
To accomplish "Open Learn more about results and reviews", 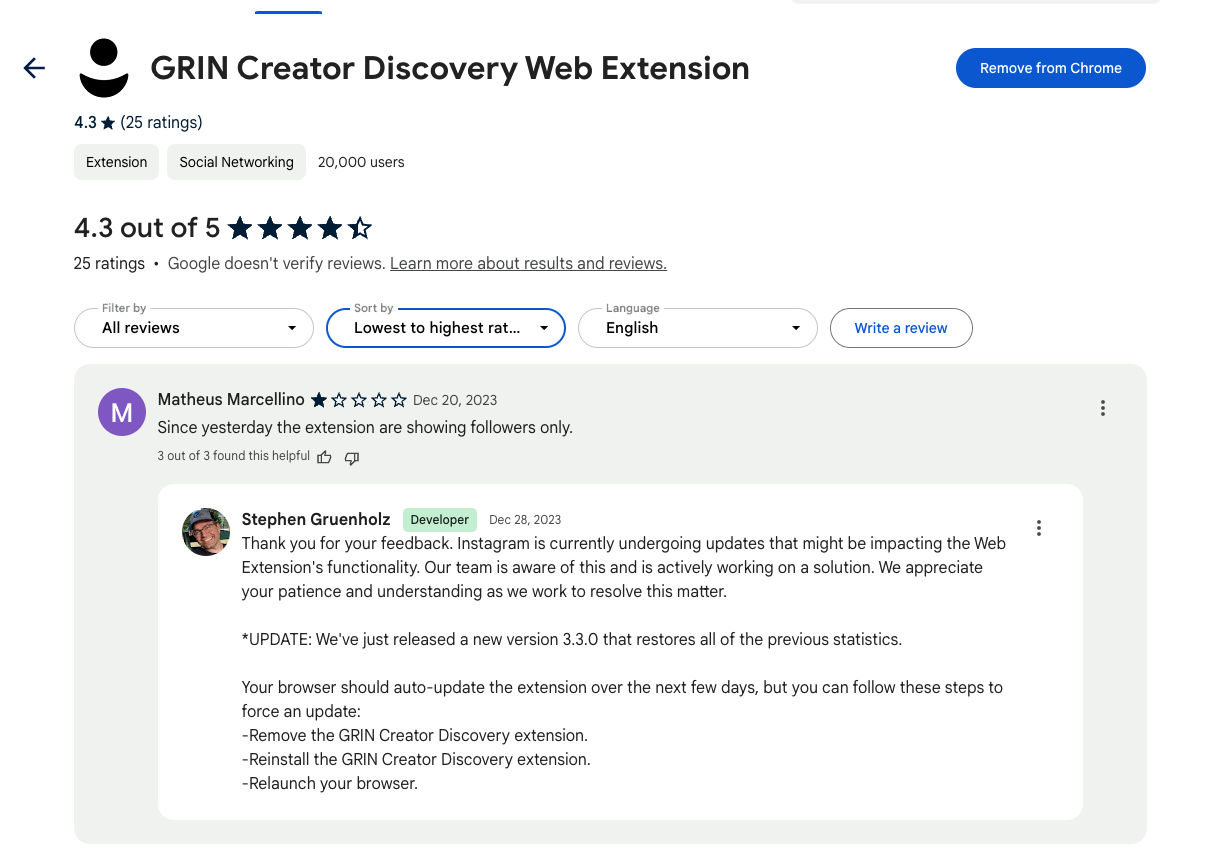I will [528, 264].
